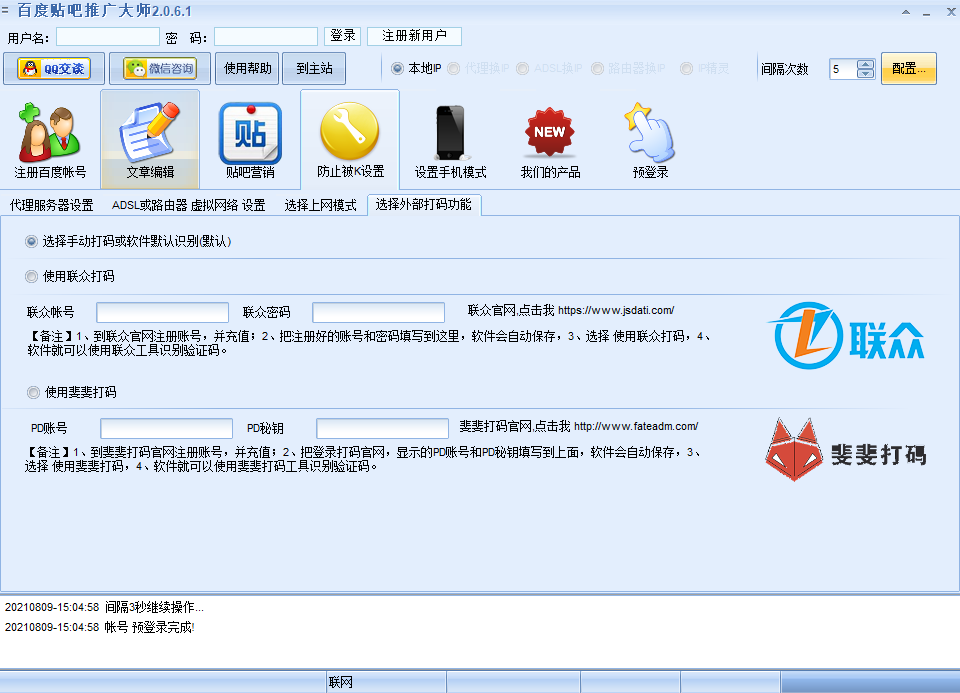The image size is (960, 693).
Task: Minimize the 百度贴吧推广大师 window
Action: (x=927, y=12)
